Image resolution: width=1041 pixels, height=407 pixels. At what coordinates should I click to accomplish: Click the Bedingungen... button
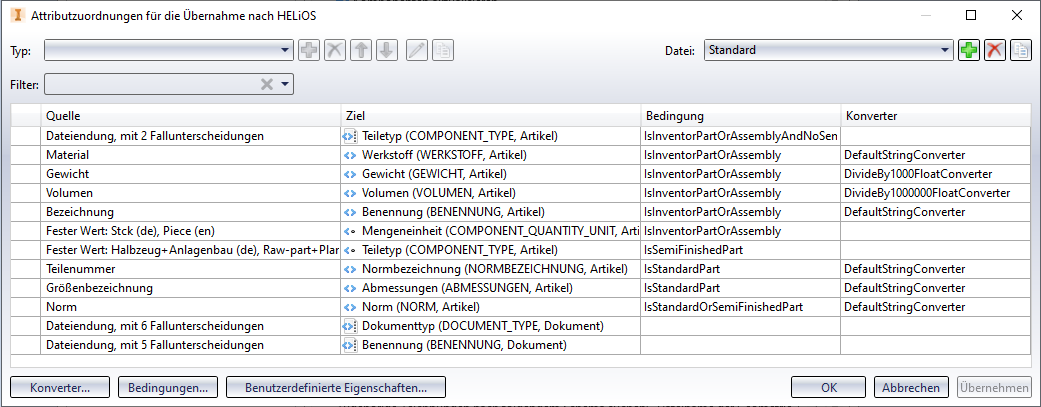[x=168, y=387]
